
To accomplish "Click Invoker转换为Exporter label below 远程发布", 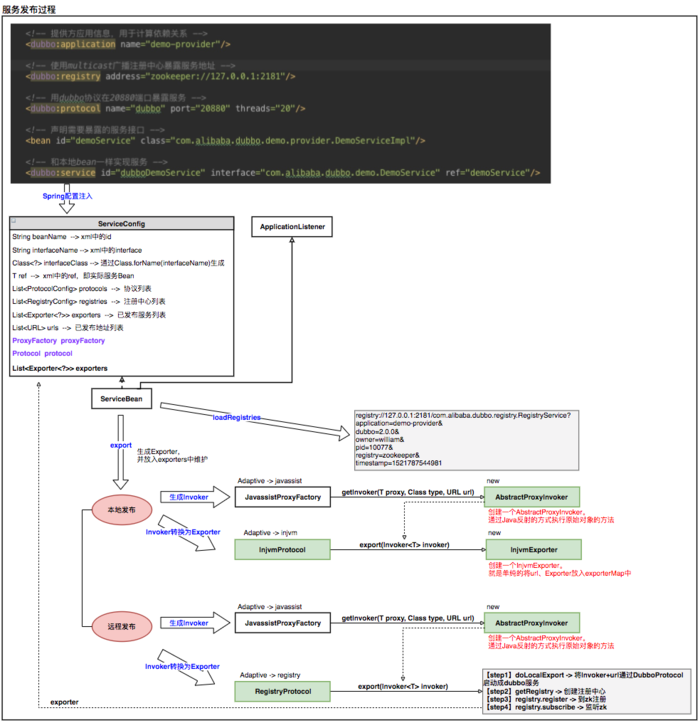I will point(182,667).
